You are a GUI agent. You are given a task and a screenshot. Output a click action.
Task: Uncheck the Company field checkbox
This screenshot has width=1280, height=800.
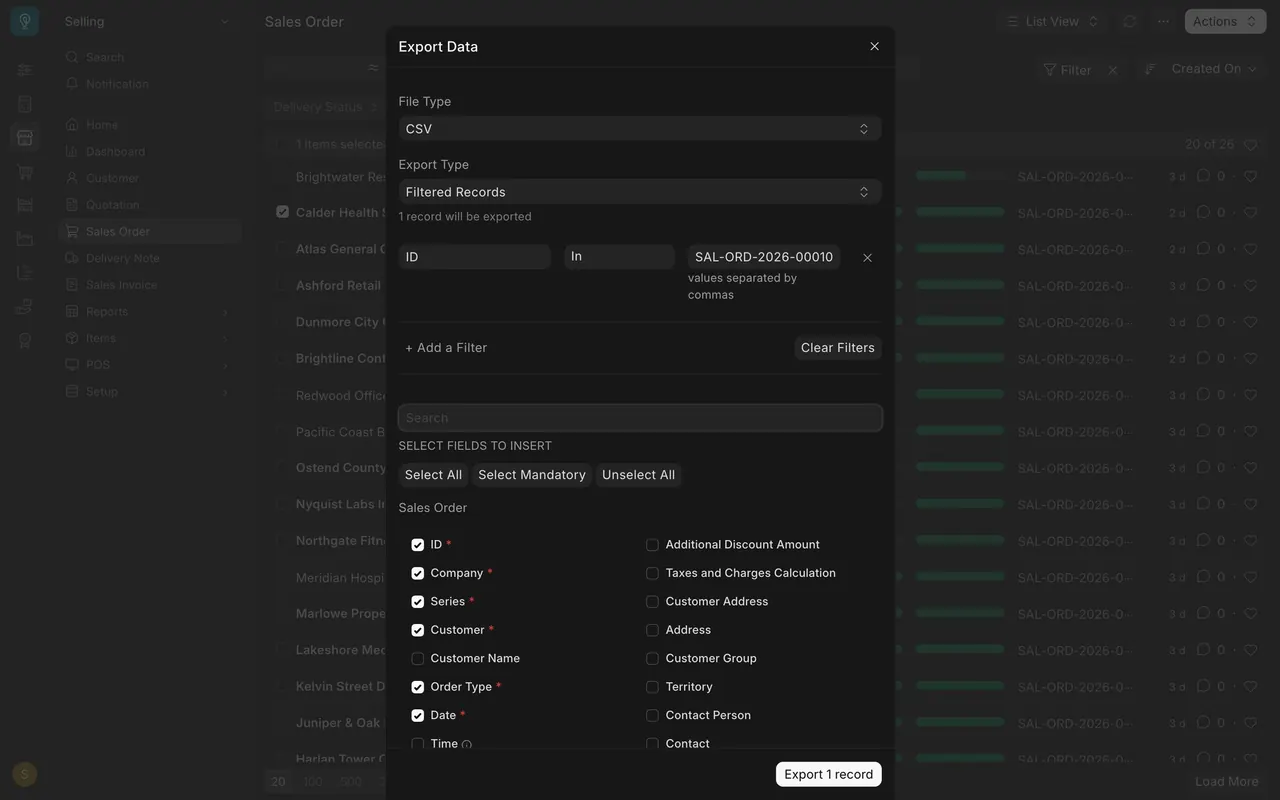click(x=418, y=573)
